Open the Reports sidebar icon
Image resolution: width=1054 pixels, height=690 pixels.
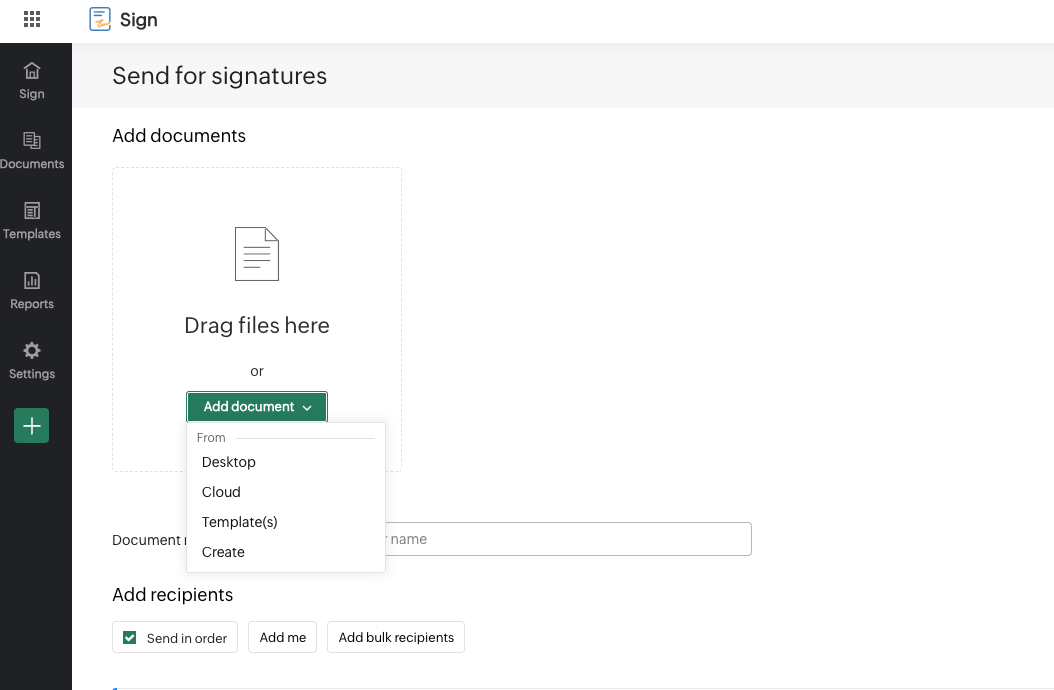click(32, 281)
